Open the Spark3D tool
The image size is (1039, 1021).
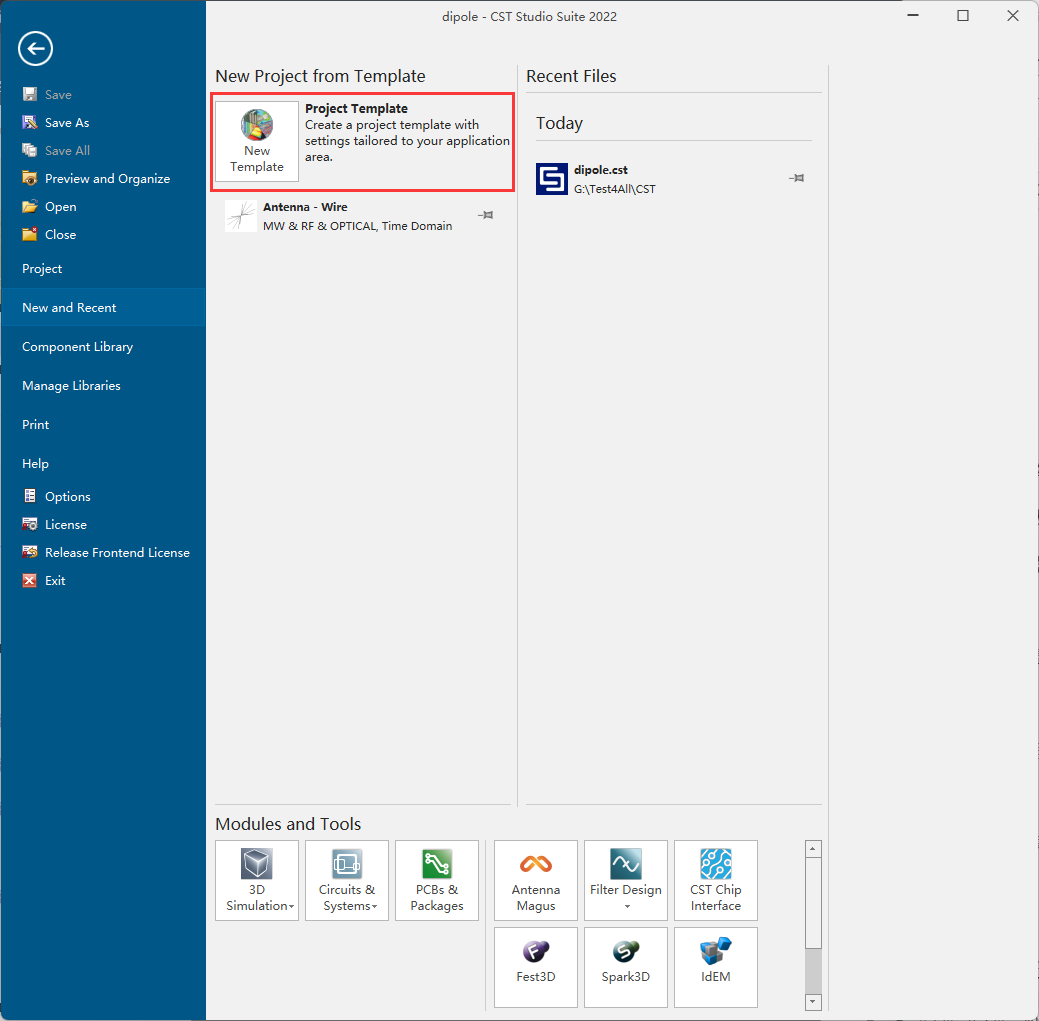[626, 967]
